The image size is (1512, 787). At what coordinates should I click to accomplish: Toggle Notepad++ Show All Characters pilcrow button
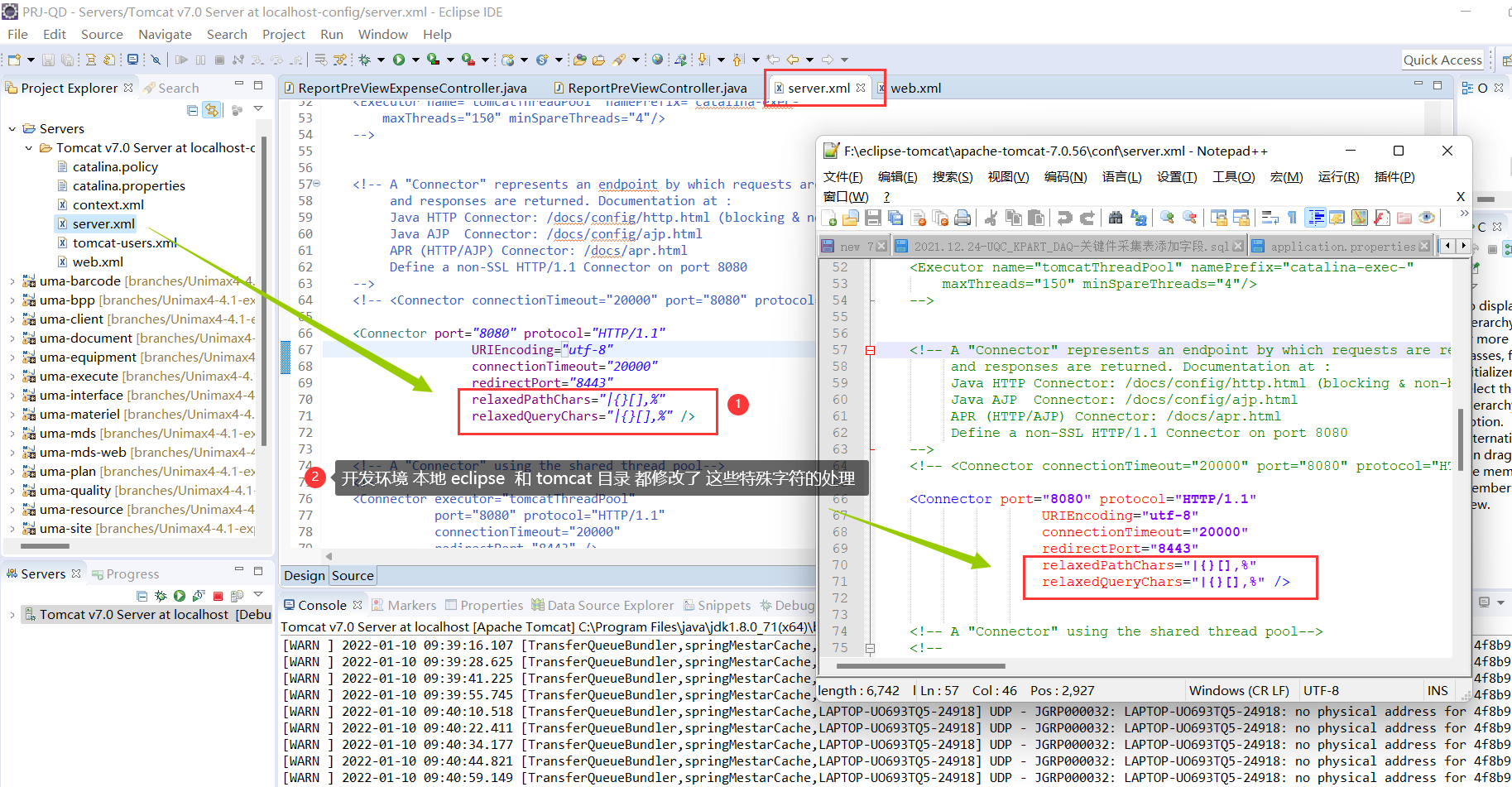[x=1292, y=218]
